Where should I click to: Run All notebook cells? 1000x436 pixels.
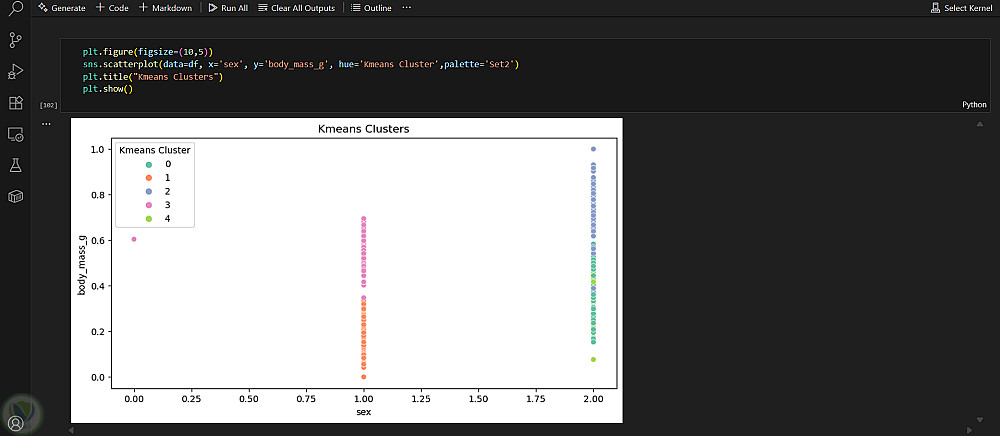(x=227, y=7)
